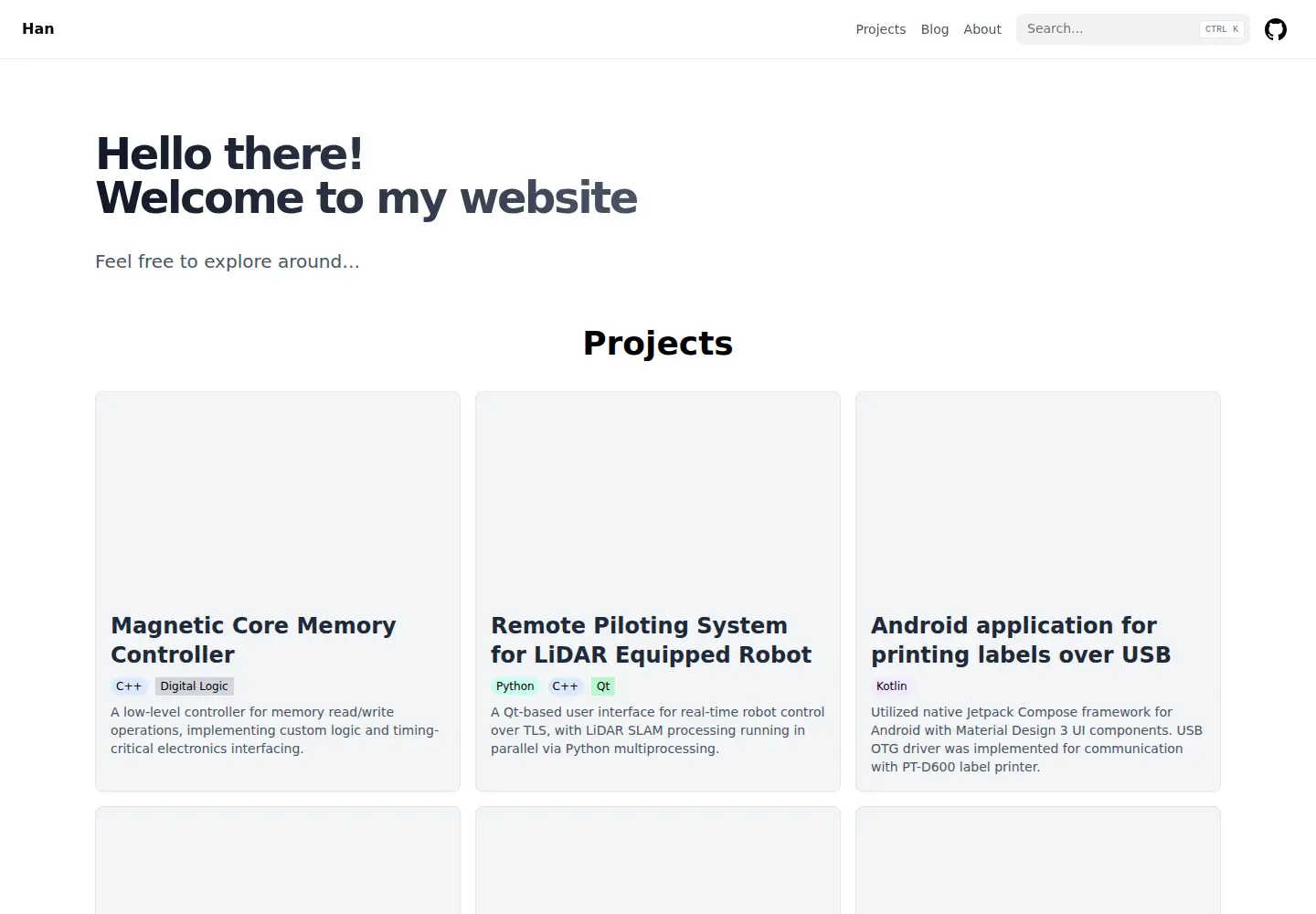Select the Digital Logic tag
This screenshot has width=1316, height=914.
pyautogui.click(x=195, y=686)
